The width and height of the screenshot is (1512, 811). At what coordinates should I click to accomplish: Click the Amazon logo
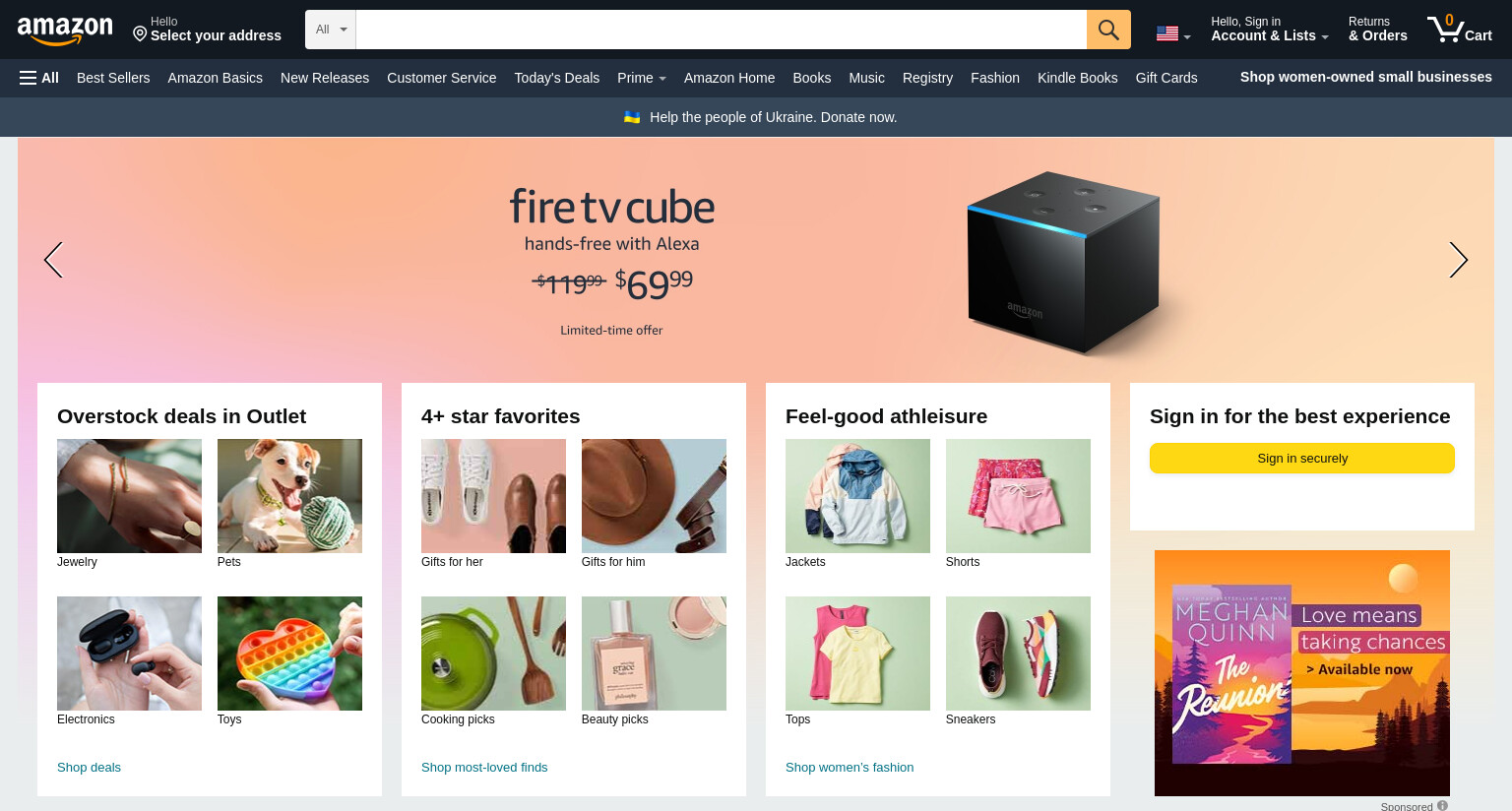pyautogui.click(x=65, y=31)
